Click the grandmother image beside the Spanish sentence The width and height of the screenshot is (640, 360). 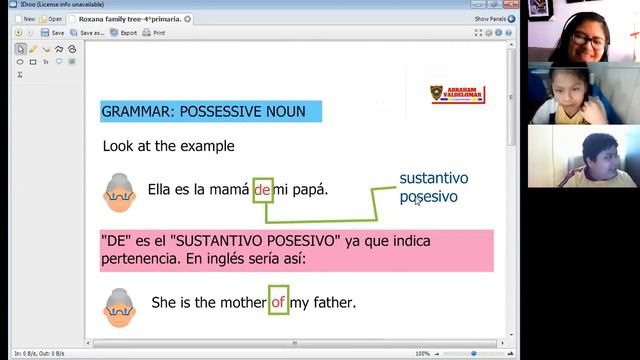119,193
